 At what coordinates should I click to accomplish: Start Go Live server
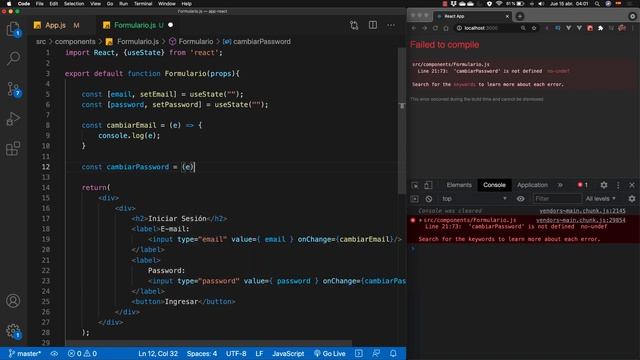pos(329,353)
